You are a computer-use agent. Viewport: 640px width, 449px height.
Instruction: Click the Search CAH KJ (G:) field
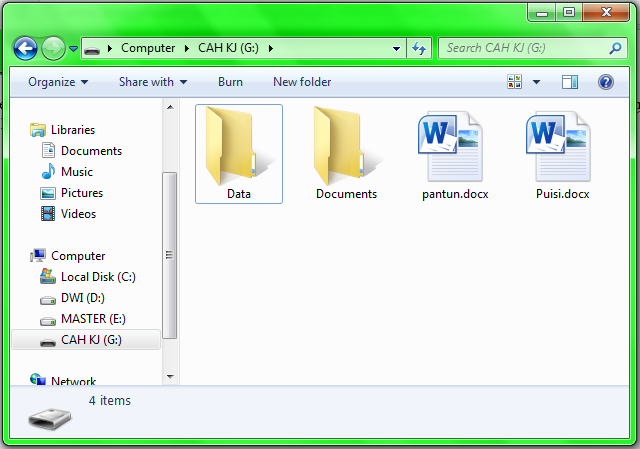tap(532, 48)
